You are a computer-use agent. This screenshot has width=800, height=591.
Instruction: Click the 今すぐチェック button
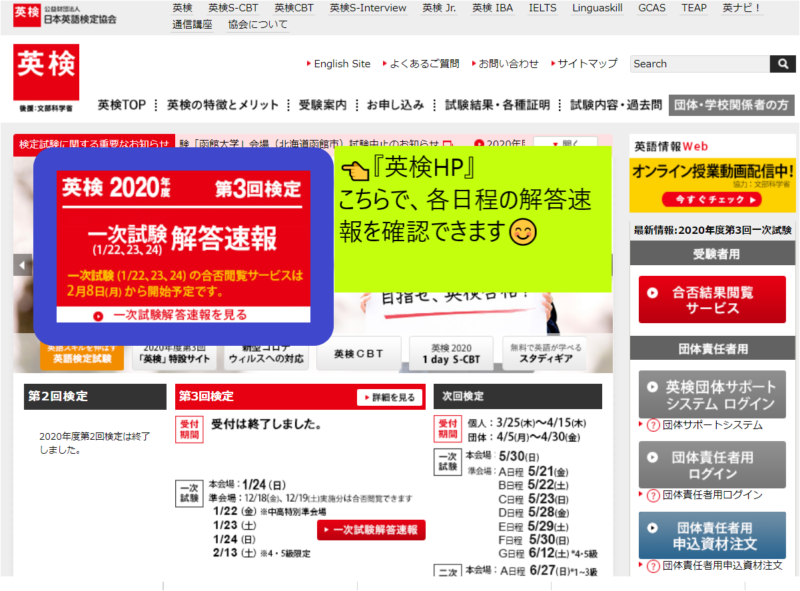point(712,197)
